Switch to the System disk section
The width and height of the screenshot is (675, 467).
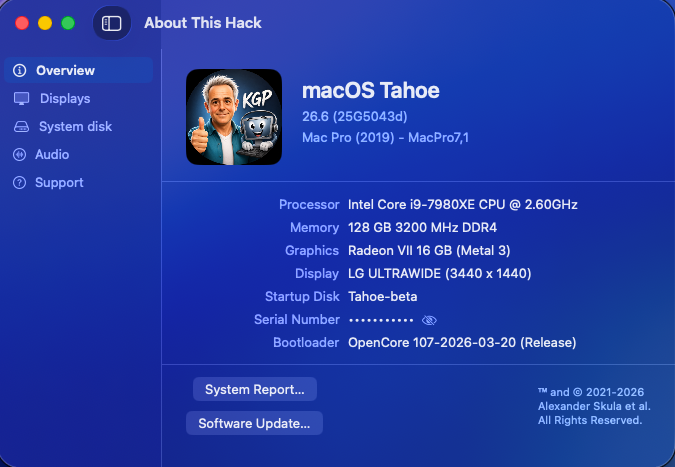75,127
